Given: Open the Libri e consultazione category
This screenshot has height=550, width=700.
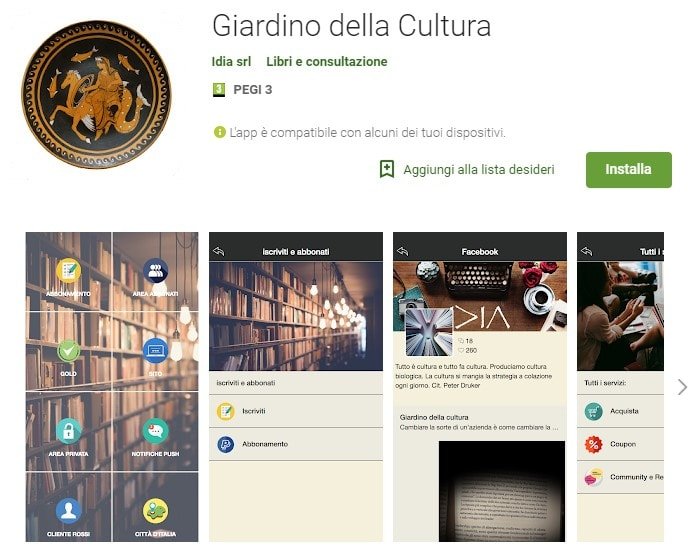Looking at the screenshot, I should [327, 62].
